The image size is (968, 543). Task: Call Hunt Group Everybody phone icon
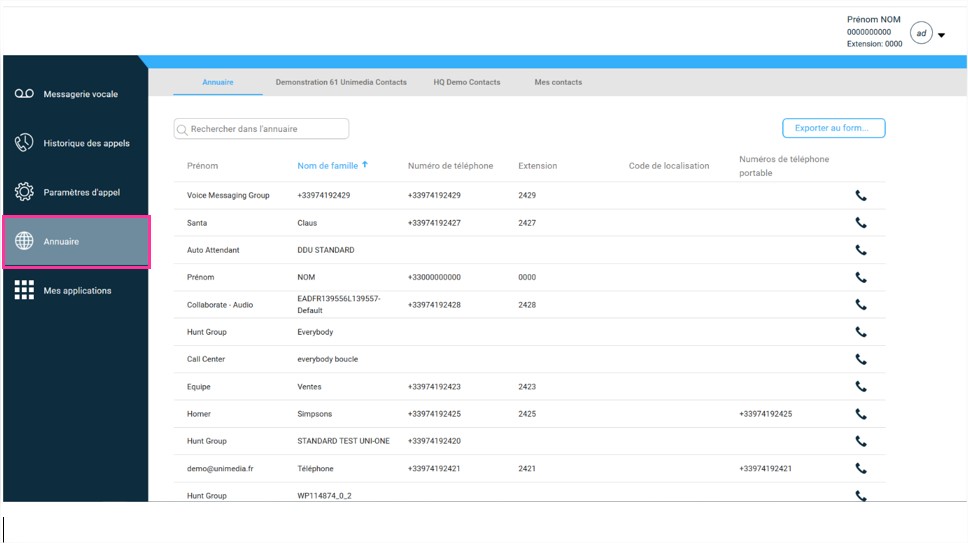(x=861, y=332)
